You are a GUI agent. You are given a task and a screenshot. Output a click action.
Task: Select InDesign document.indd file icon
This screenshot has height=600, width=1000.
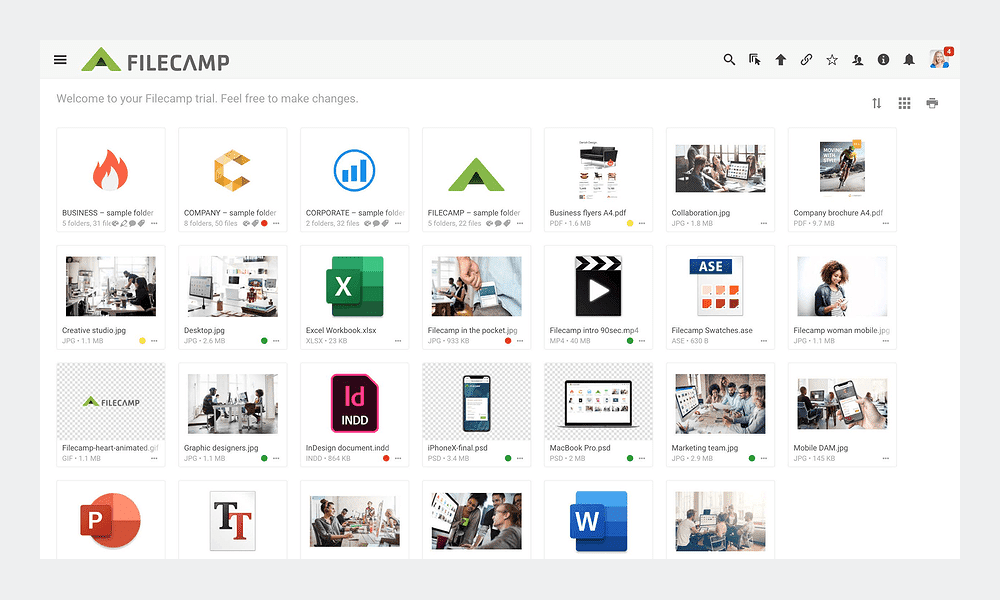pos(355,404)
